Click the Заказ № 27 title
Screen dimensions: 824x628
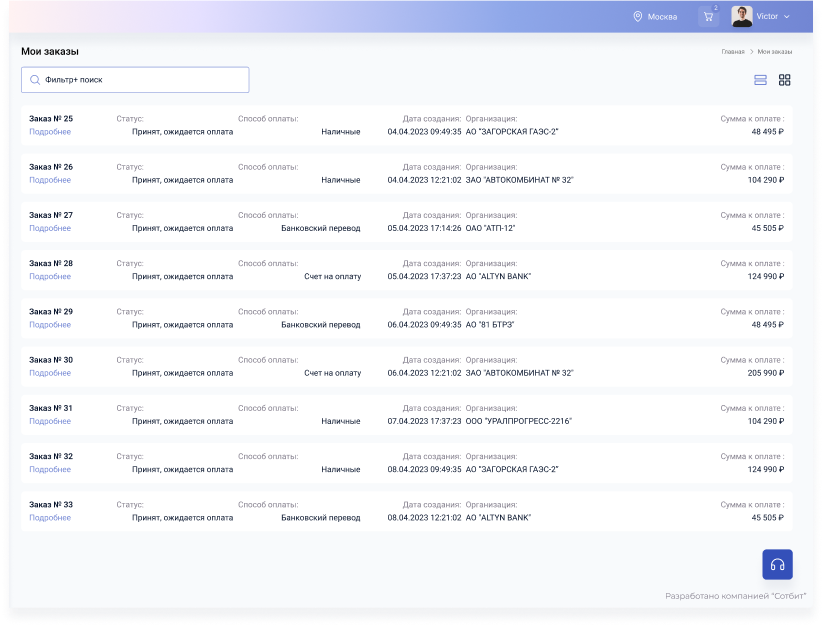pos(51,215)
